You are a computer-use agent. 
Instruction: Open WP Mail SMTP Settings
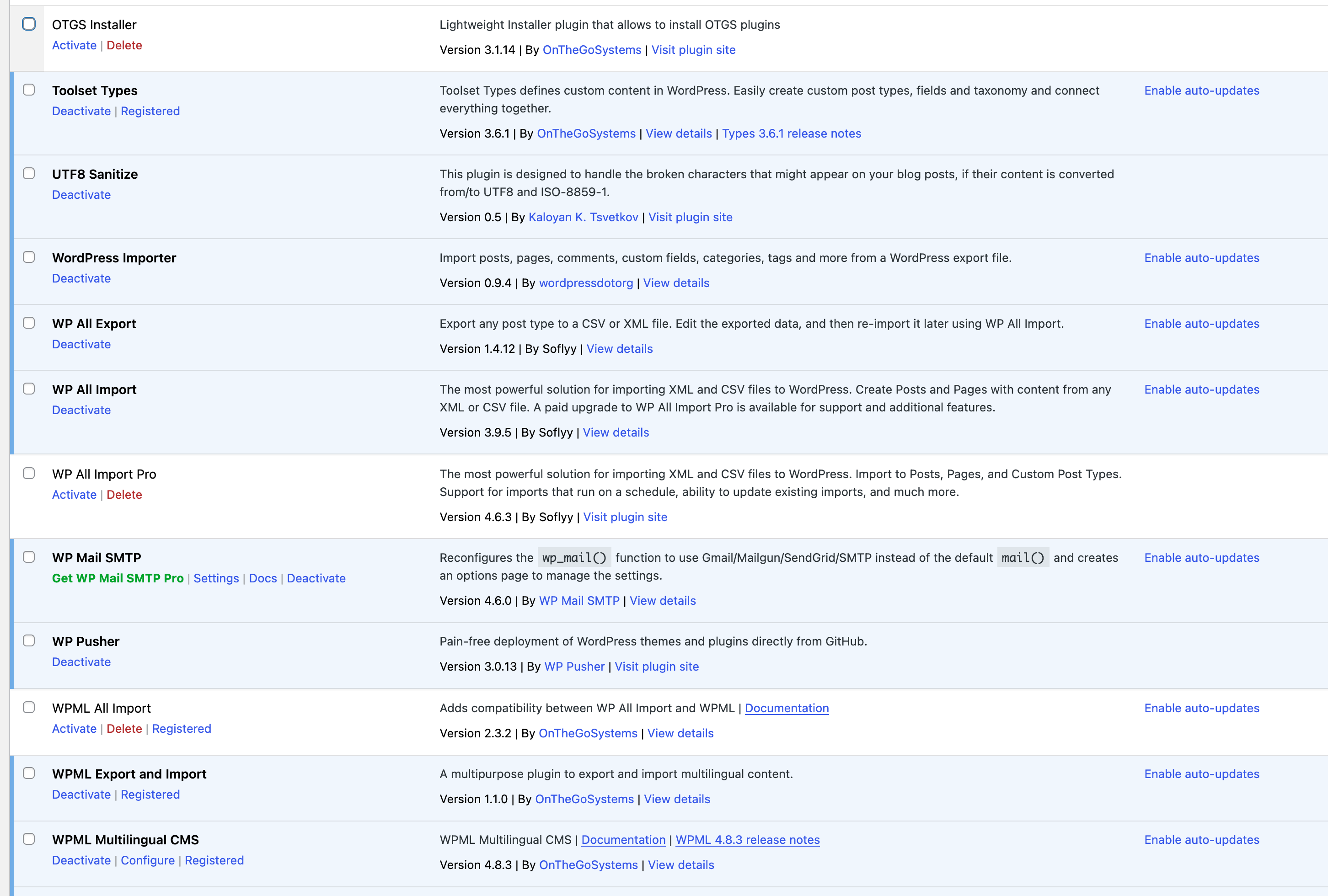(216, 578)
